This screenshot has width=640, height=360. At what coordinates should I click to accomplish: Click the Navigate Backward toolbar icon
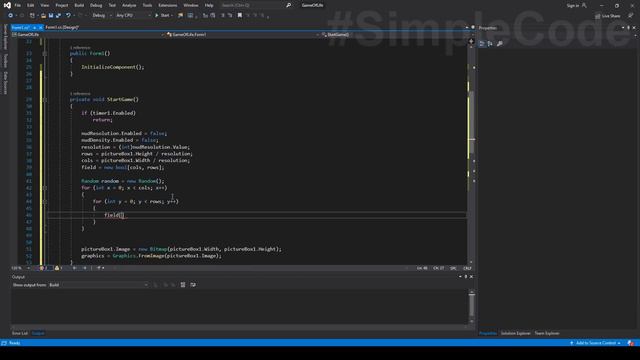(x=10, y=16)
